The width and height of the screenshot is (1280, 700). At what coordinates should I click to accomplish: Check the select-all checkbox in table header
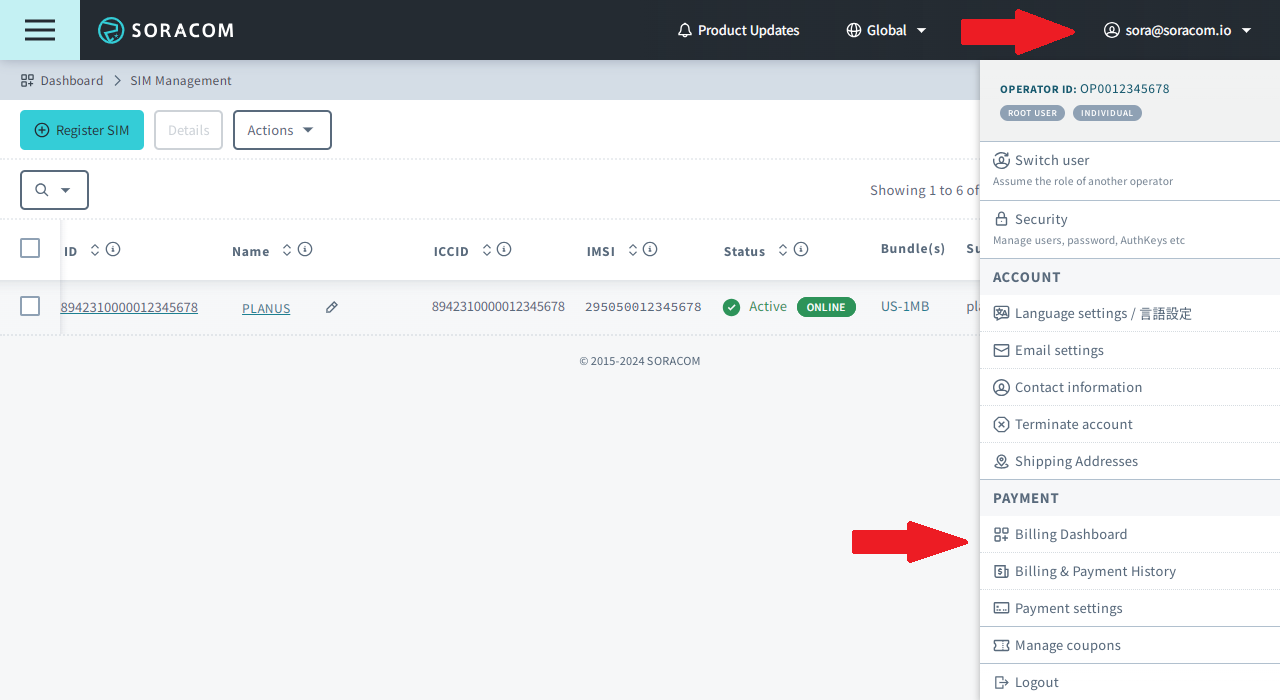(x=30, y=248)
